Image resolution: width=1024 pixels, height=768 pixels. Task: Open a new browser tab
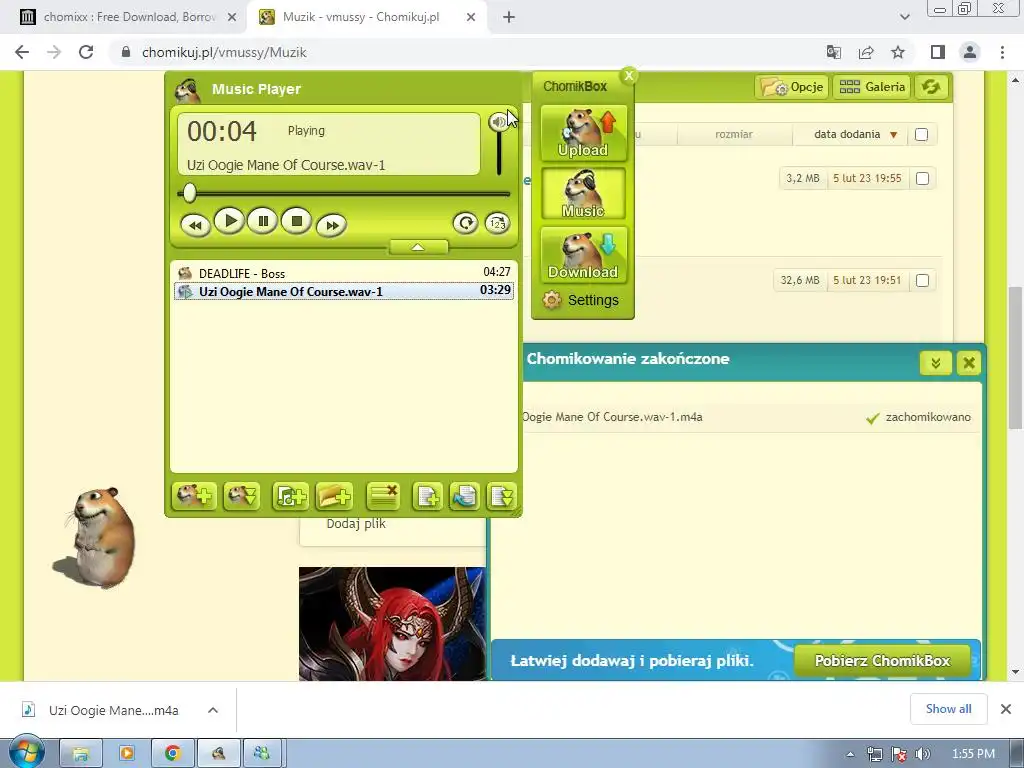[x=509, y=18]
